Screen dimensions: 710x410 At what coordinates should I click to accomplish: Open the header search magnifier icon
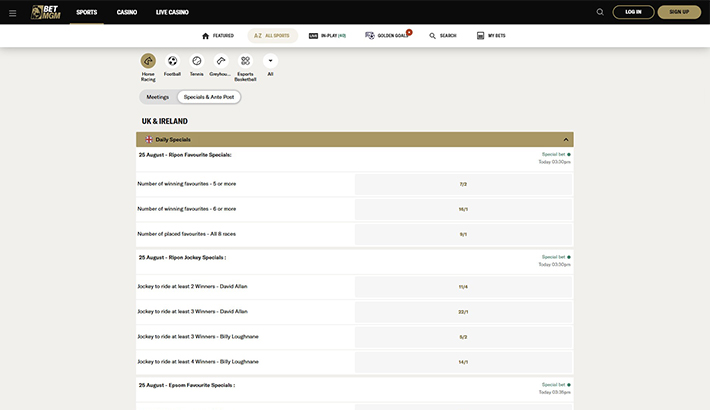click(600, 12)
